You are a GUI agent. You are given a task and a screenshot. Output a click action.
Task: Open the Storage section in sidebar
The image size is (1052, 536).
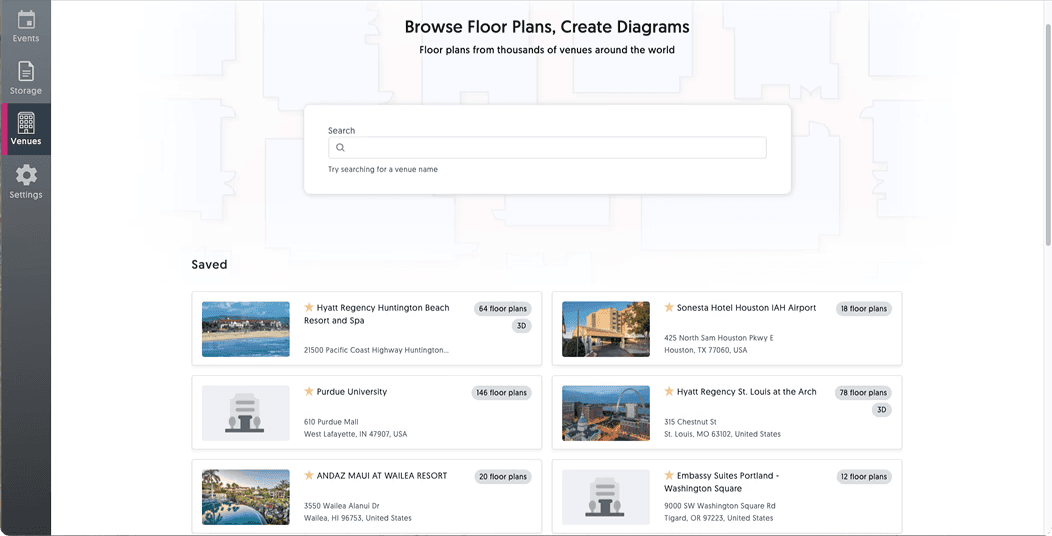[x=25, y=77]
